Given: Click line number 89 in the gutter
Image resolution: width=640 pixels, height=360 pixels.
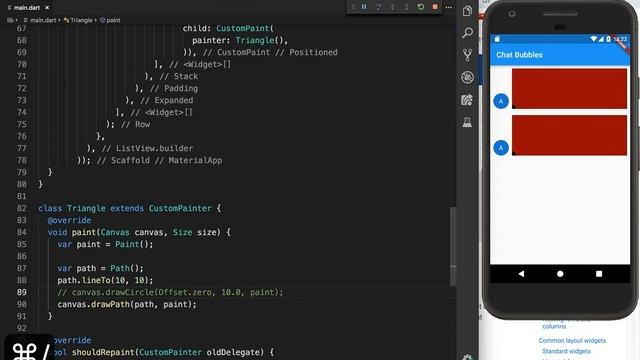Looking at the screenshot, I should pyautogui.click(x=22, y=292).
